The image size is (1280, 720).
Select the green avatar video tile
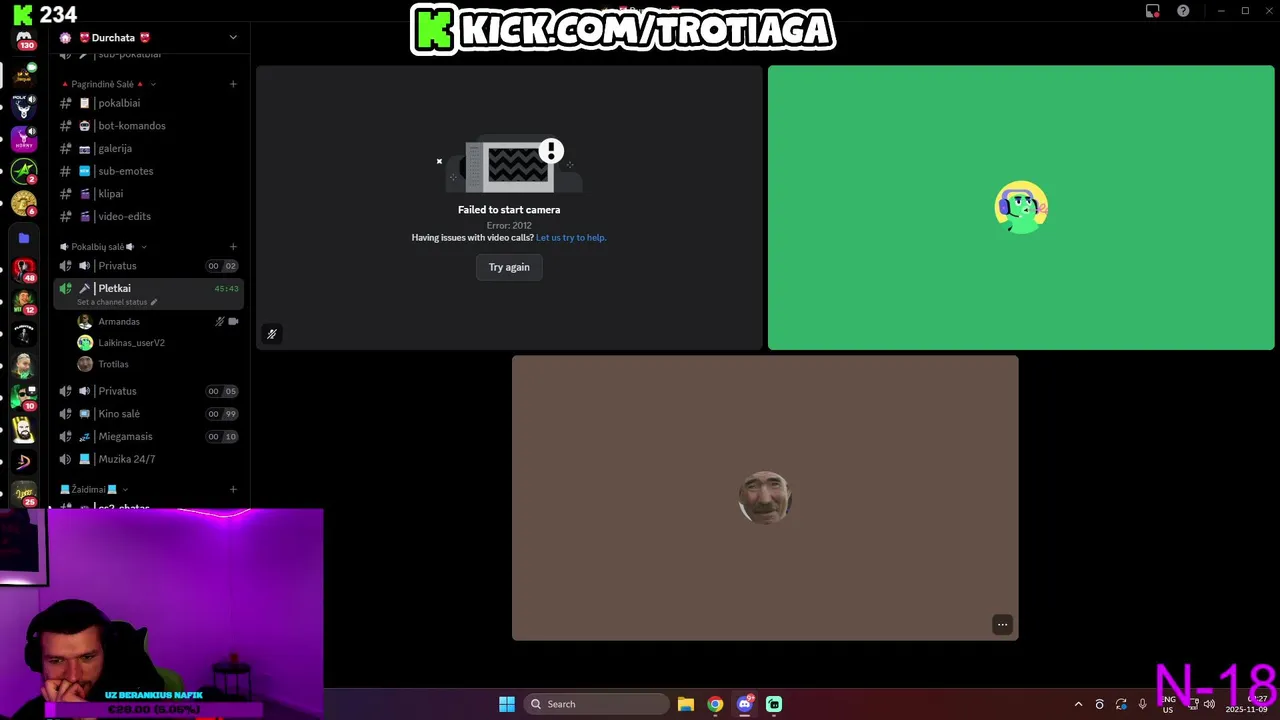(1021, 208)
